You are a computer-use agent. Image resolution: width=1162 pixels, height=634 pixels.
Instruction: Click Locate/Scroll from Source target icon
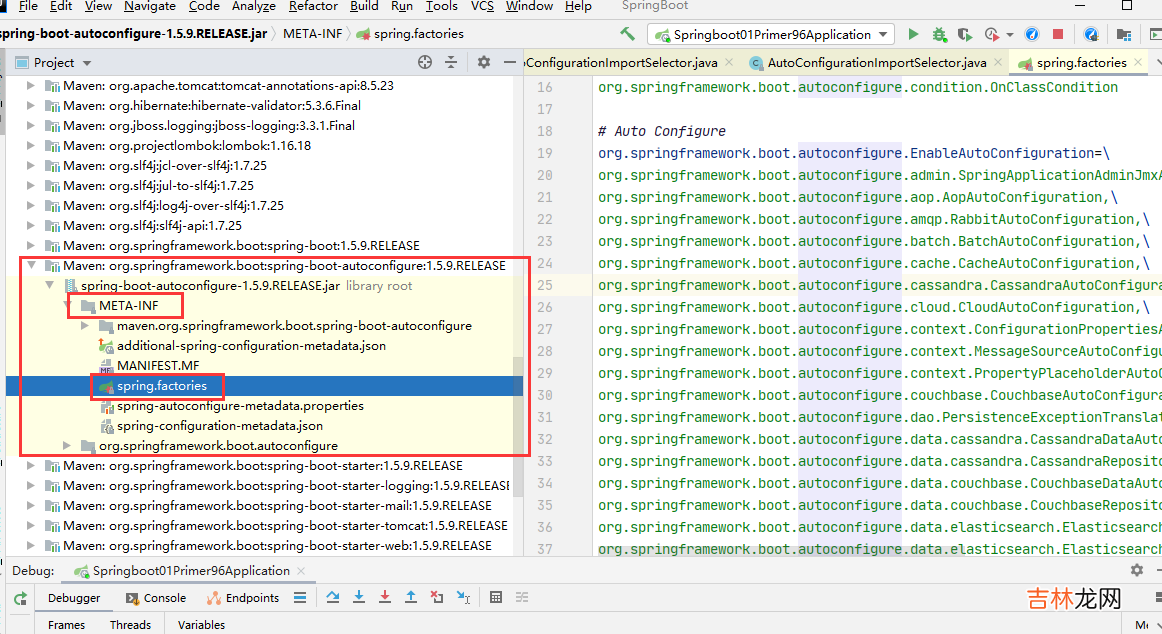click(x=425, y=62)
